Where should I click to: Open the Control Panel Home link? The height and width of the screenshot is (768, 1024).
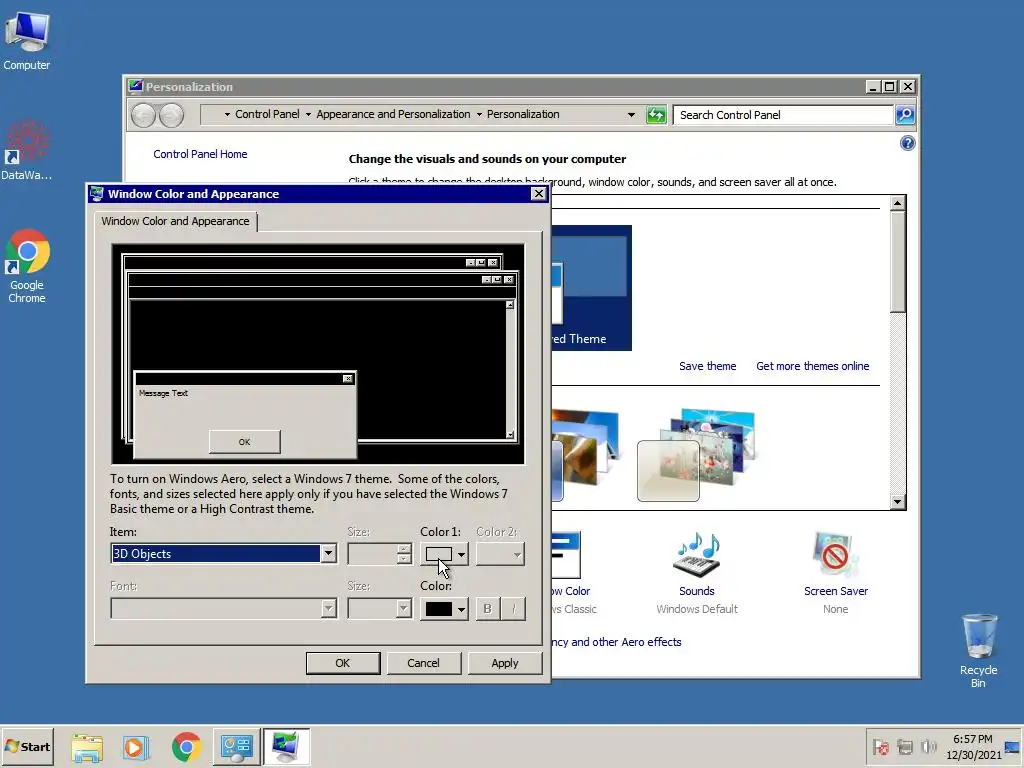click(200, 154)
